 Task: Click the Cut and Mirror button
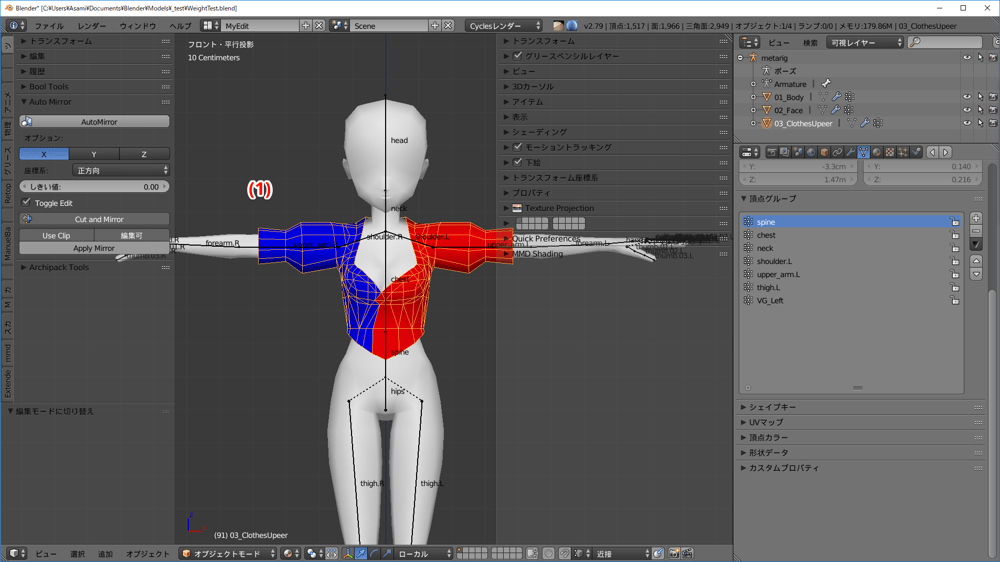94,219
